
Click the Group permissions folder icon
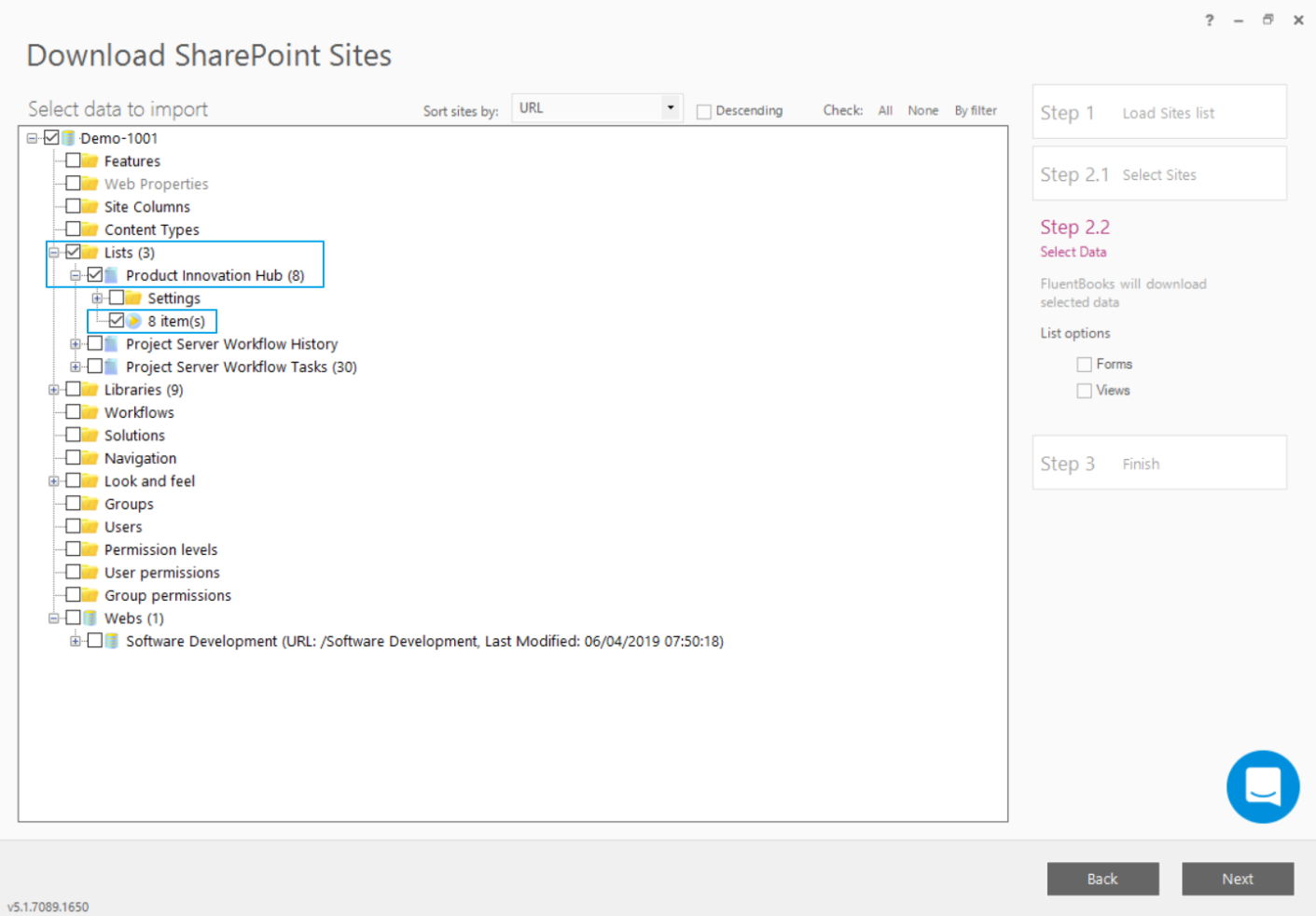(x=90, y=595)
